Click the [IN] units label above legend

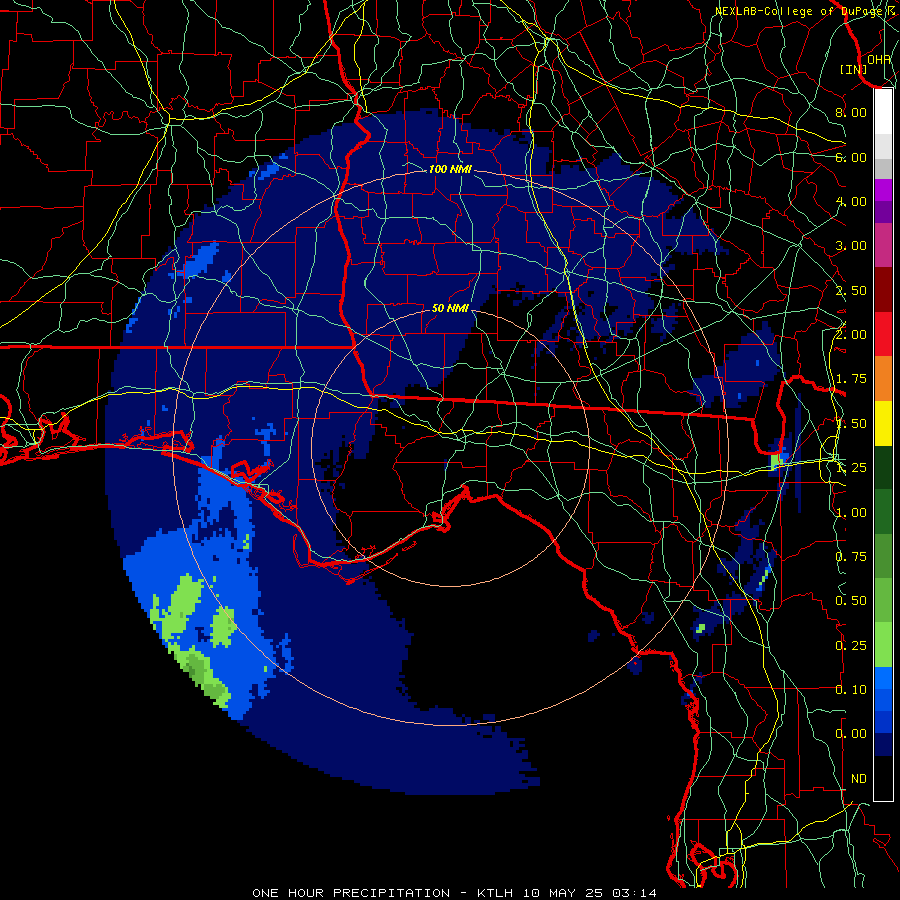[x=853, y=69]
